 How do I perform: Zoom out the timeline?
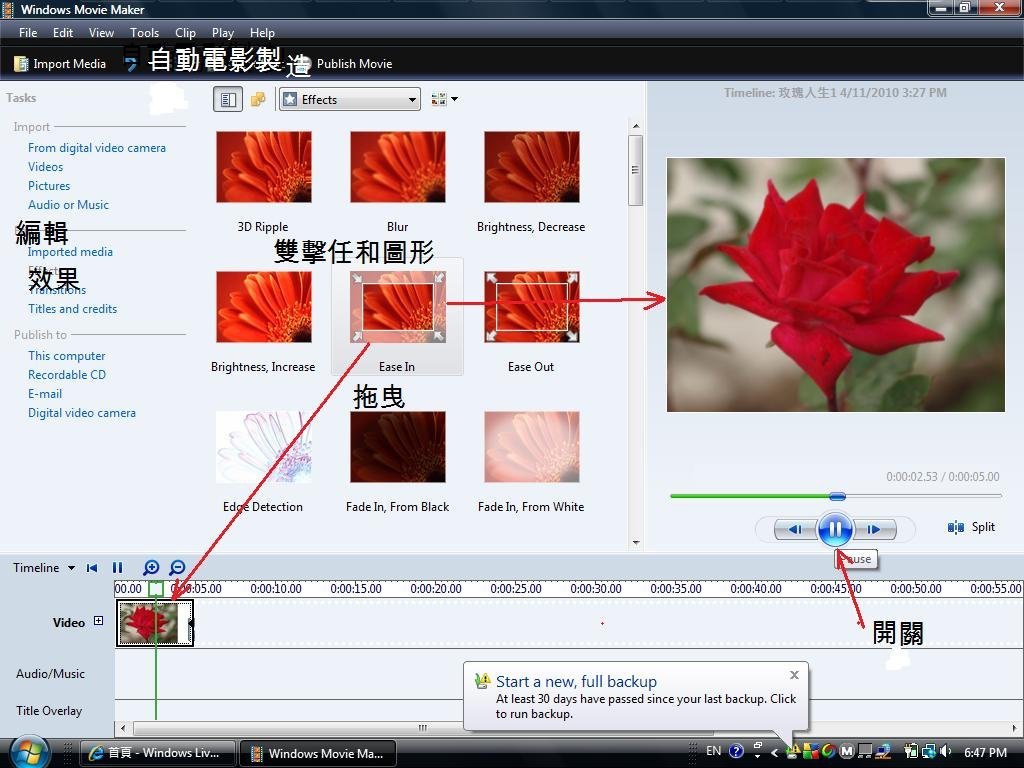[x=177, y=568]
